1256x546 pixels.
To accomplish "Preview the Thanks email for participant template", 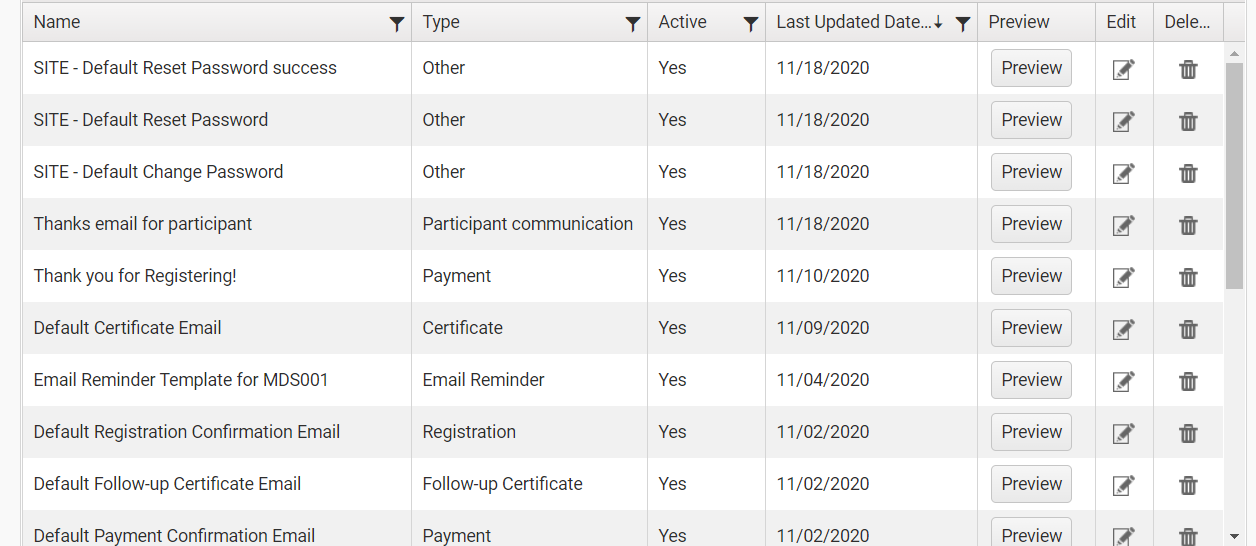I will click(x=1031, y=224).
